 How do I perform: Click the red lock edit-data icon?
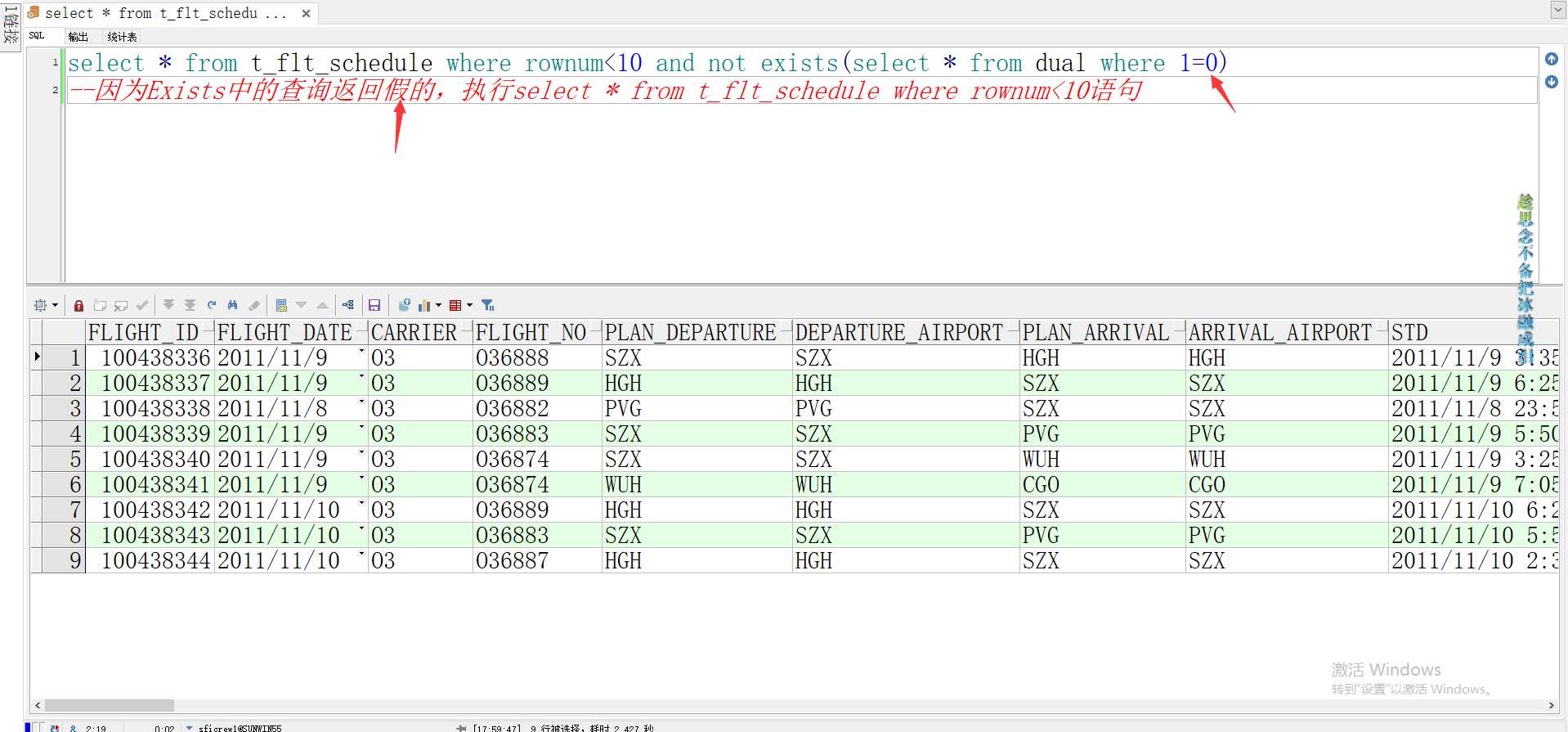pyautogui.click(x=78, y=305)
